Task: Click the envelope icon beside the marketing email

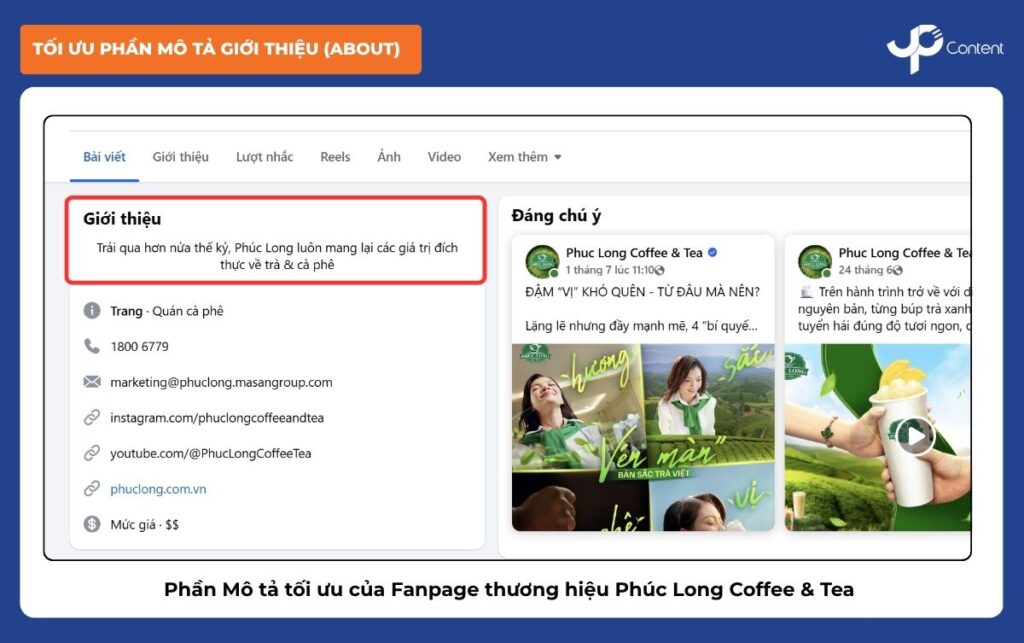Action: point(92,383)
